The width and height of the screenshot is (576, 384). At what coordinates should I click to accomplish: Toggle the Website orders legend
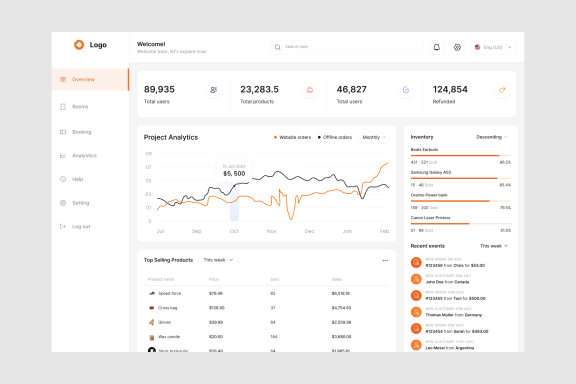(292, 137)
